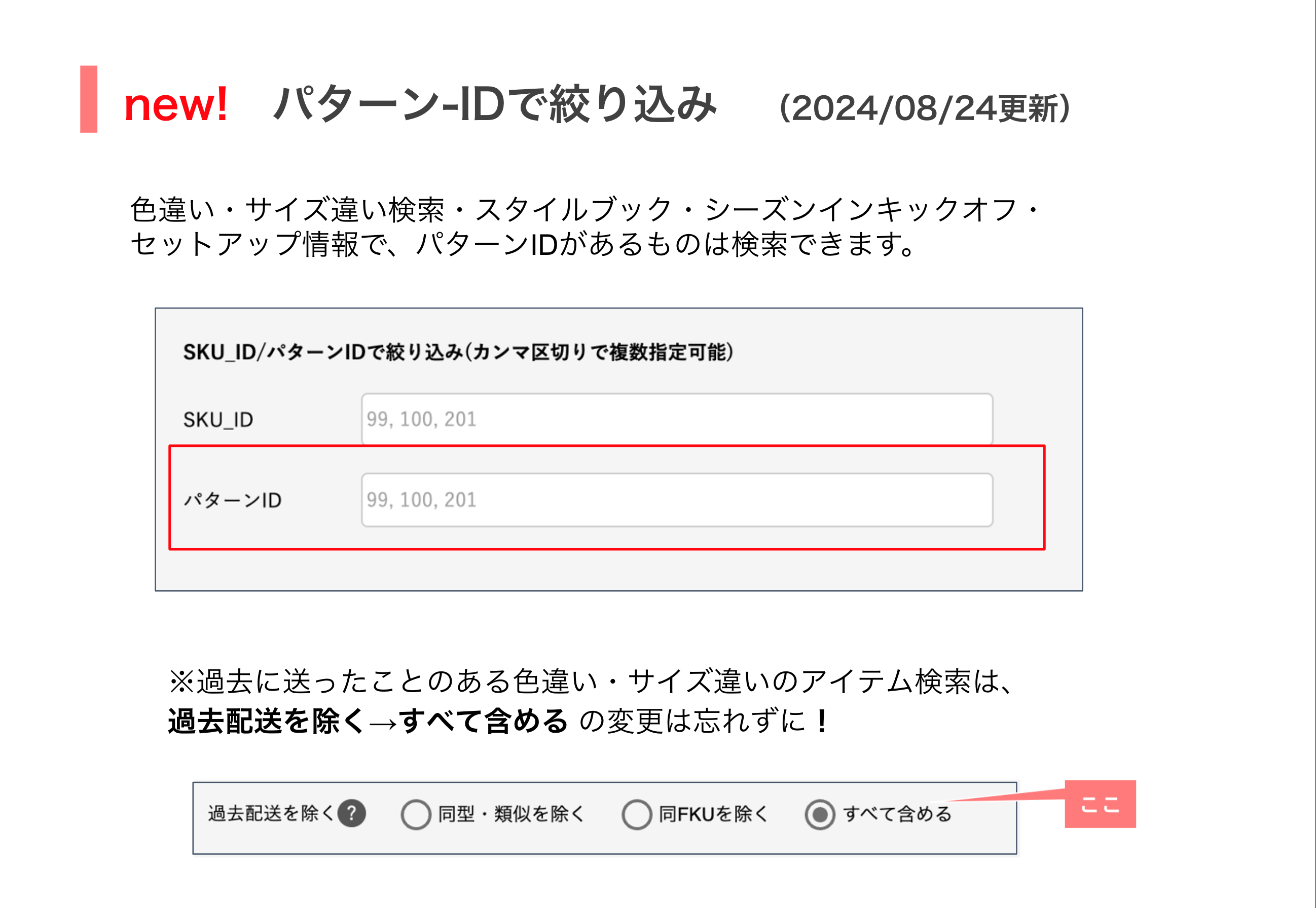
Task: Click the 過去配送を除く label text
Action: coord(270,813)
